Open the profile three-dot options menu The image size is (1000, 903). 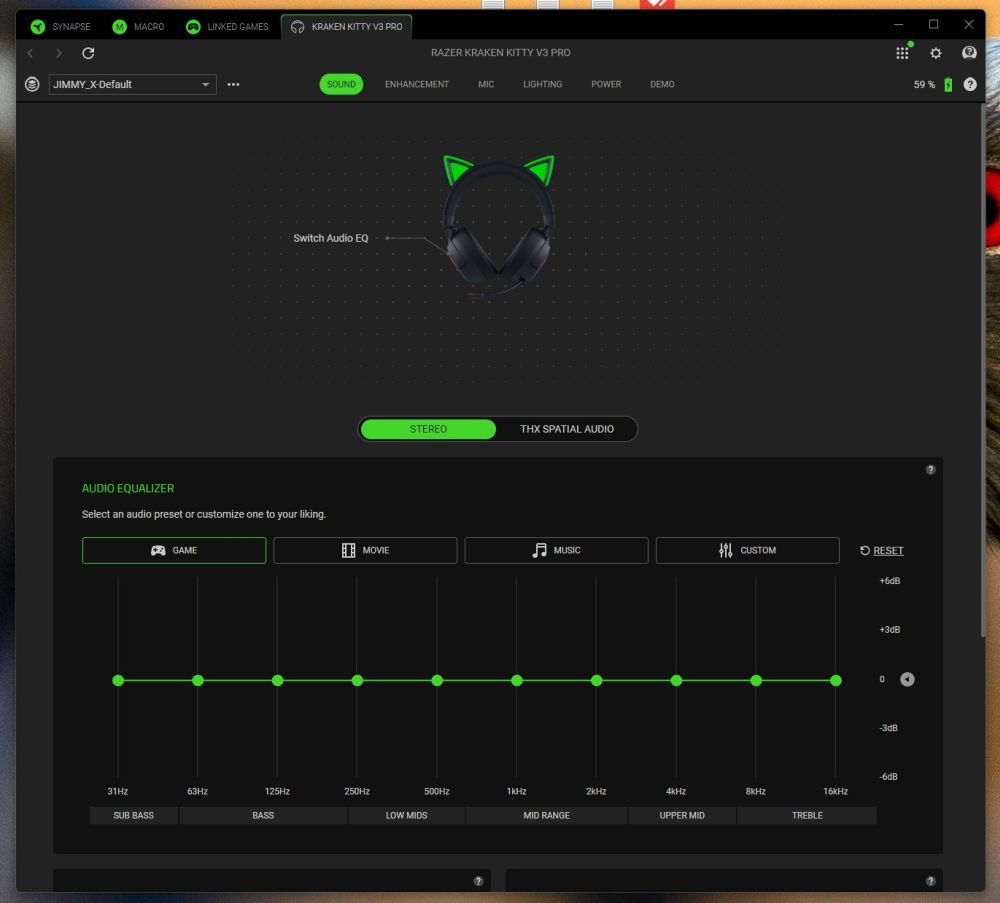tap(233, 85)
